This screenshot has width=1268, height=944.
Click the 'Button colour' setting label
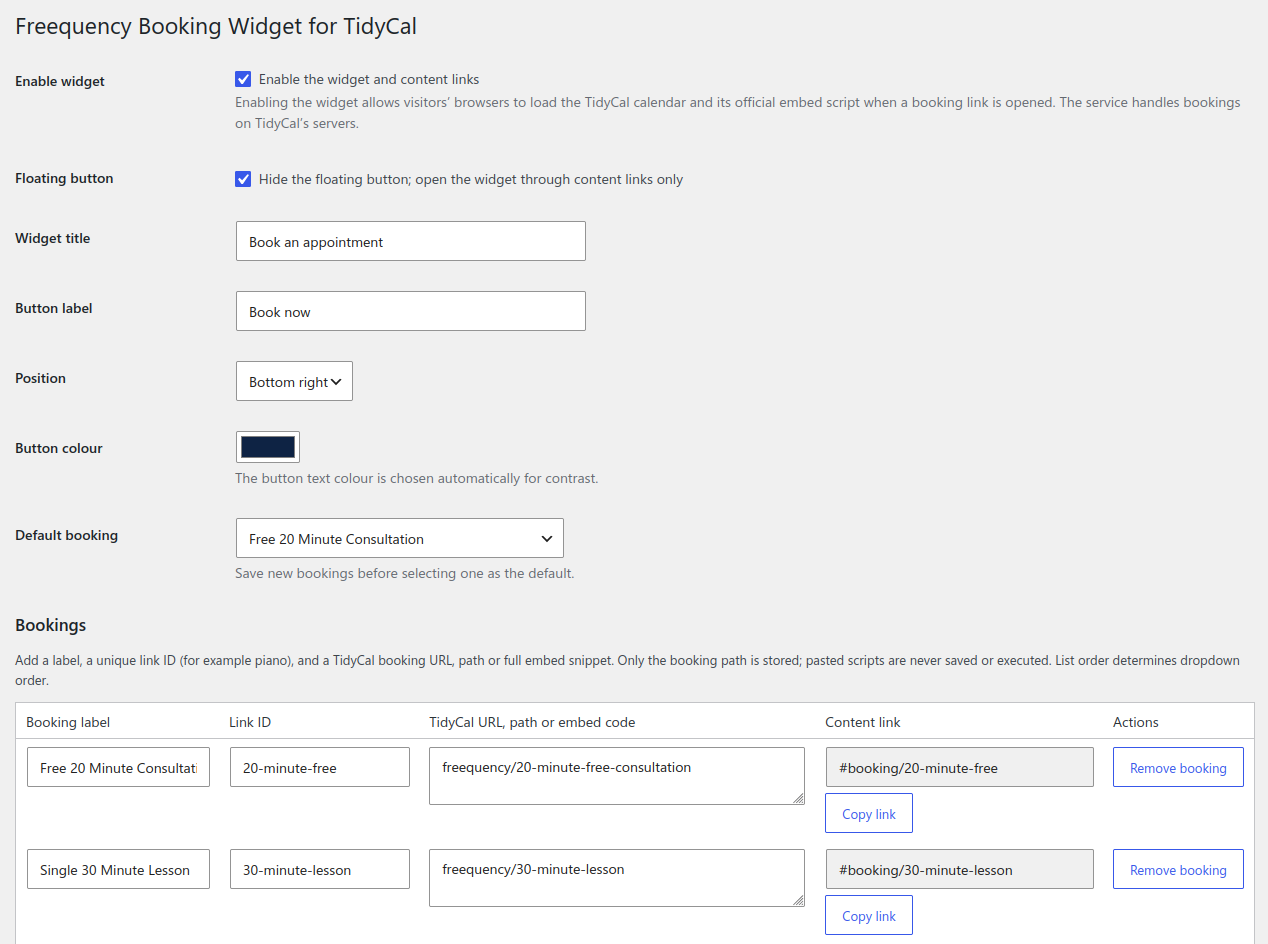point(59,448)
